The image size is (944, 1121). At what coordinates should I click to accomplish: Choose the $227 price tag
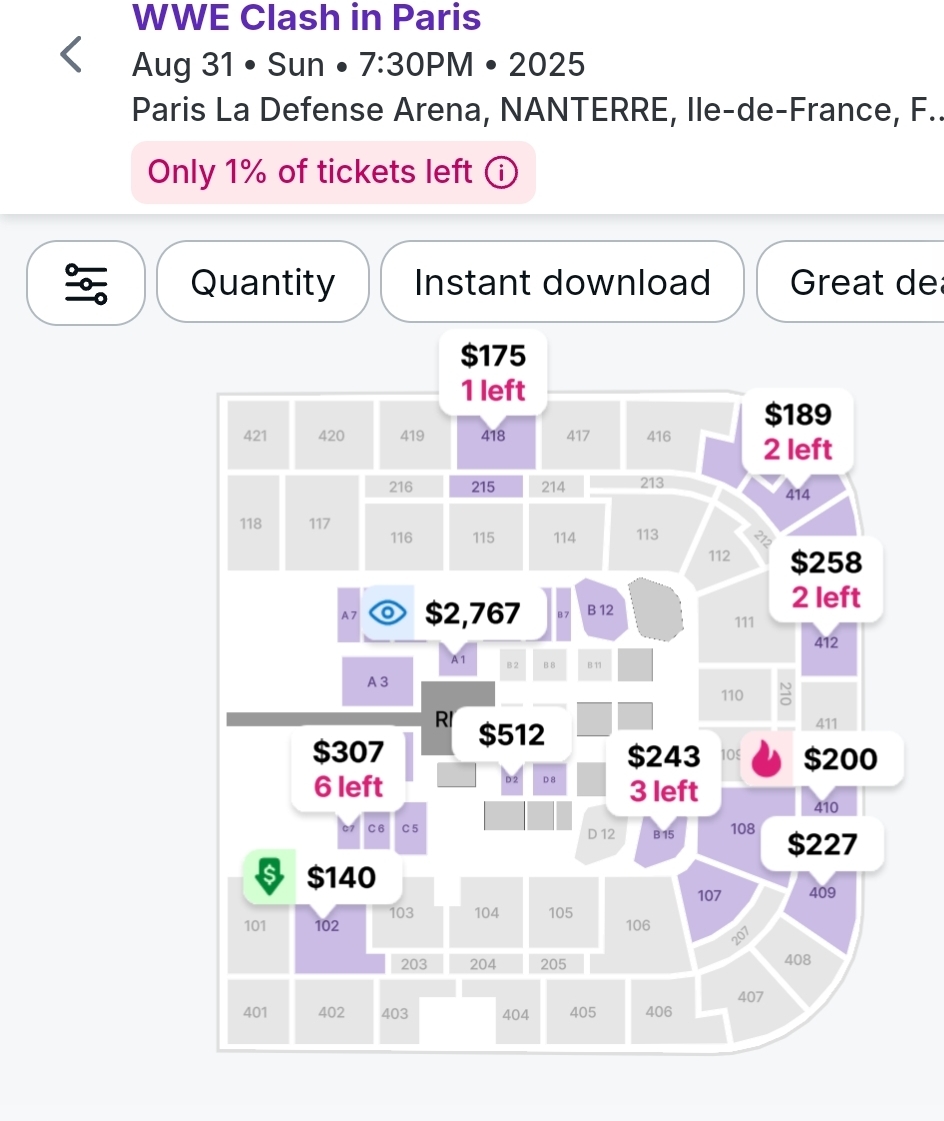(822, 845)
